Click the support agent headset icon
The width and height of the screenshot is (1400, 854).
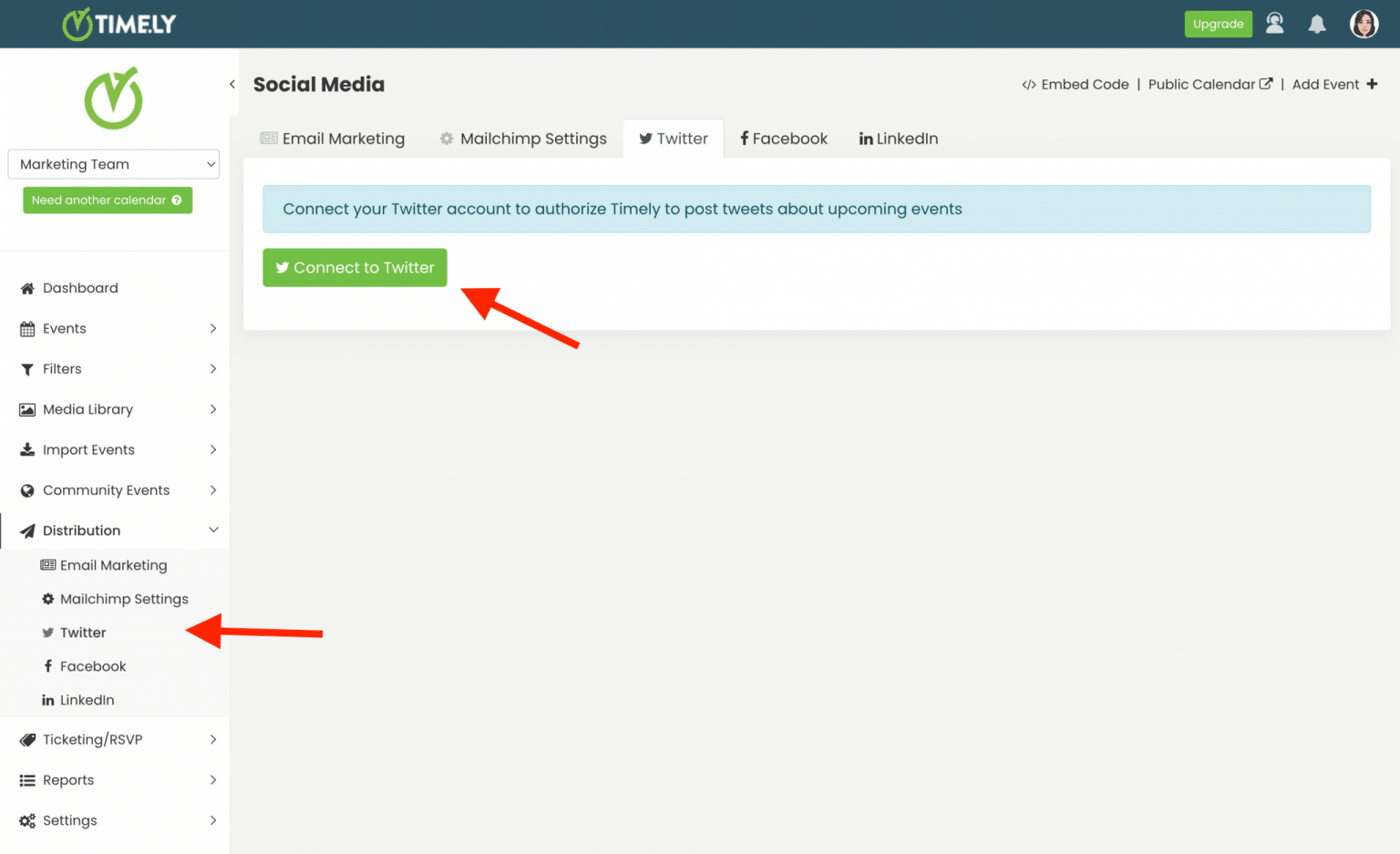[x=1274, y=24]
